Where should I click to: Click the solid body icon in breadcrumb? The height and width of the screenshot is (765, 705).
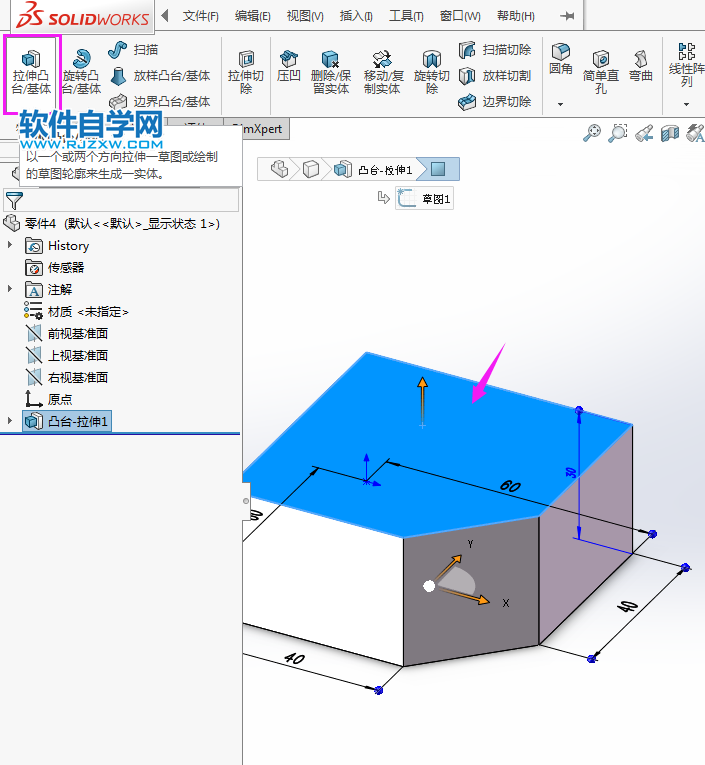tap(311, 169)
